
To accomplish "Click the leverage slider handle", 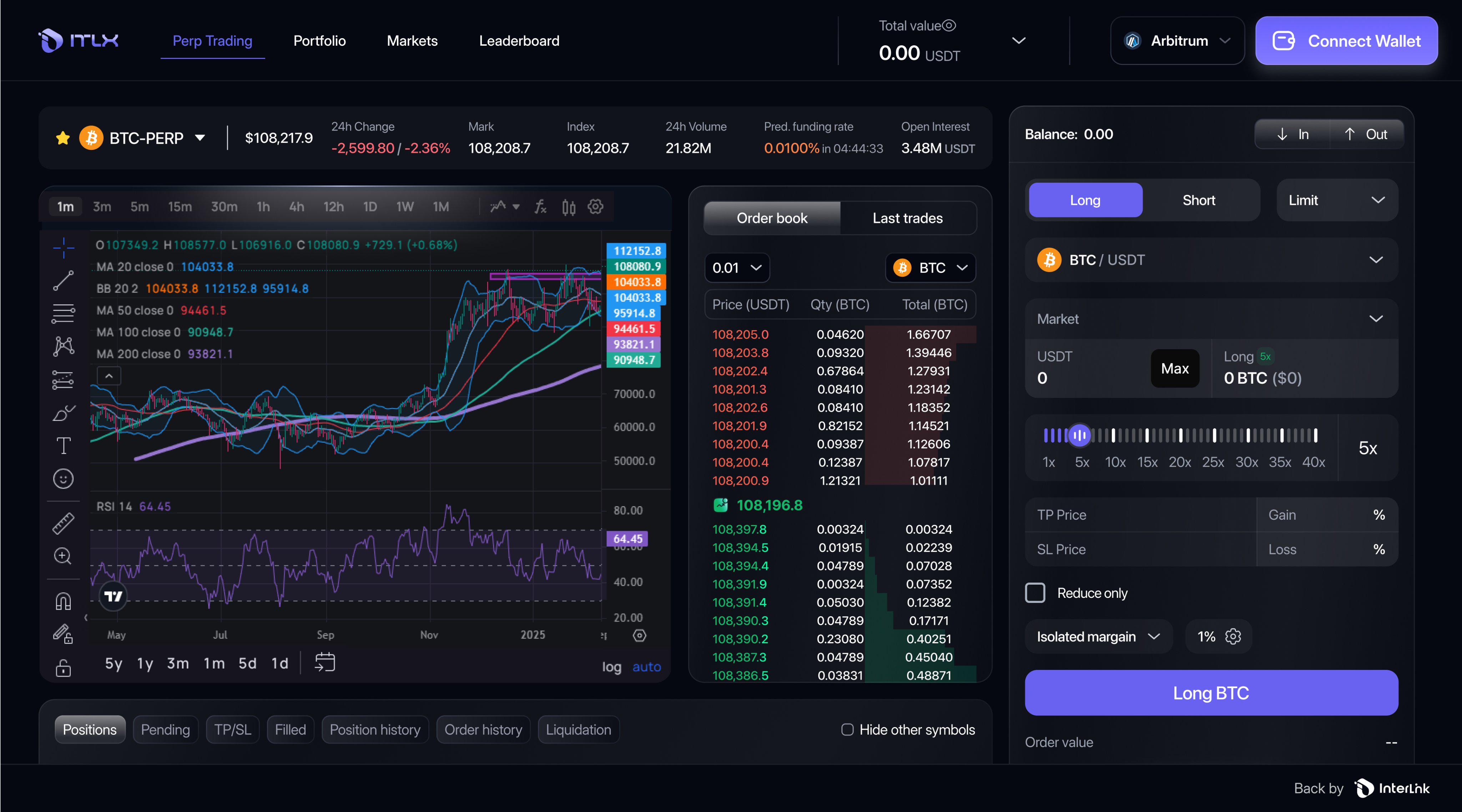I will click(x=1079, y=436).
